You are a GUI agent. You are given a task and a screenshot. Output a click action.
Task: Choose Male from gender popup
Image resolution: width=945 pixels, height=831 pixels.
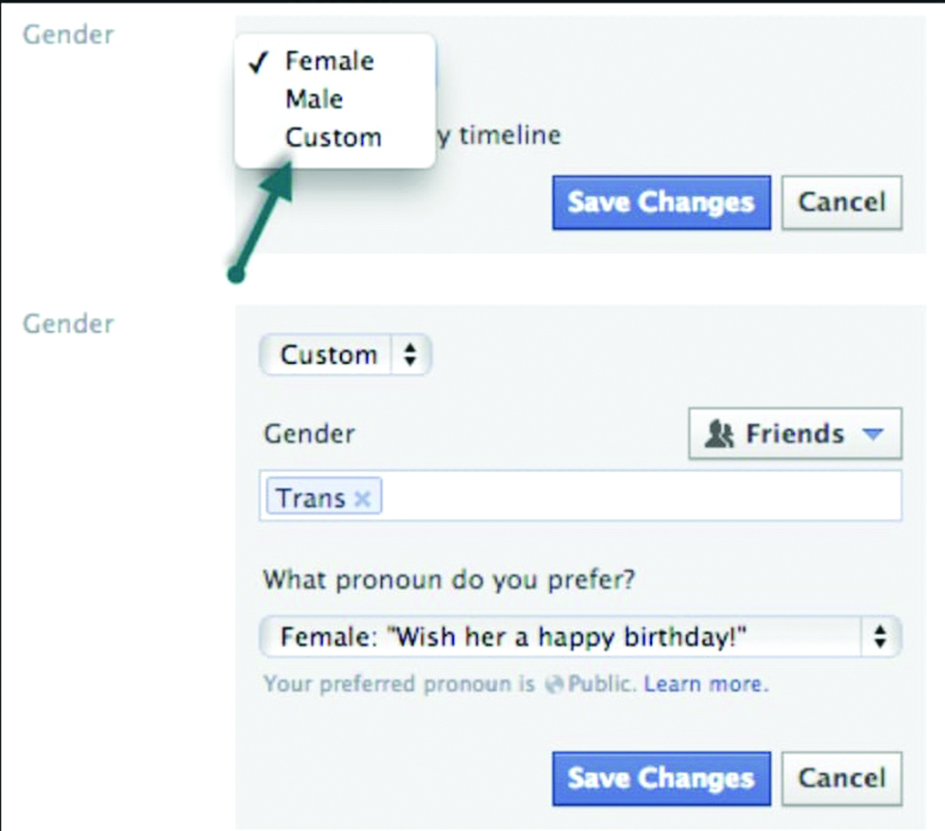tap(314, 99)
